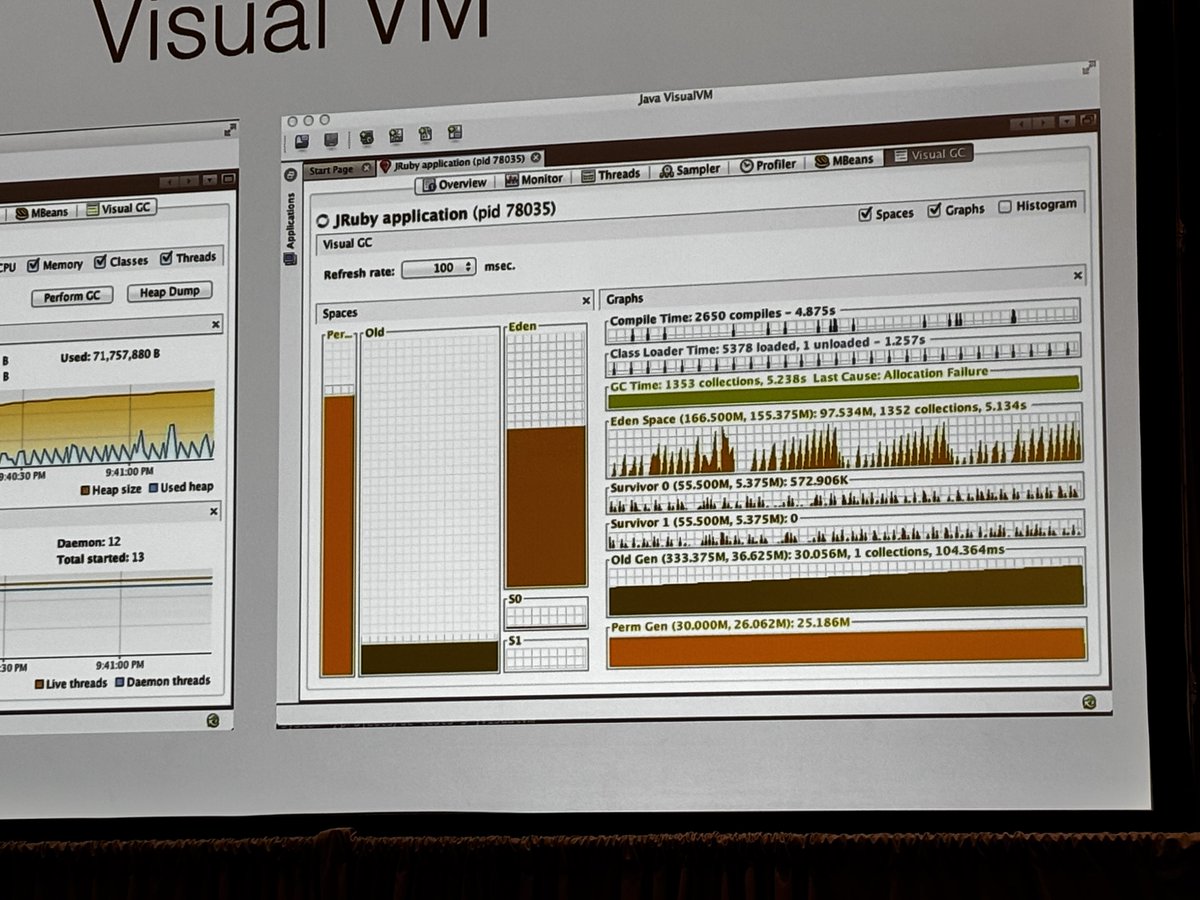This screenshot has width=1200, height=900.
Task: Click the S0 survivor box
Action: [546, 611]
